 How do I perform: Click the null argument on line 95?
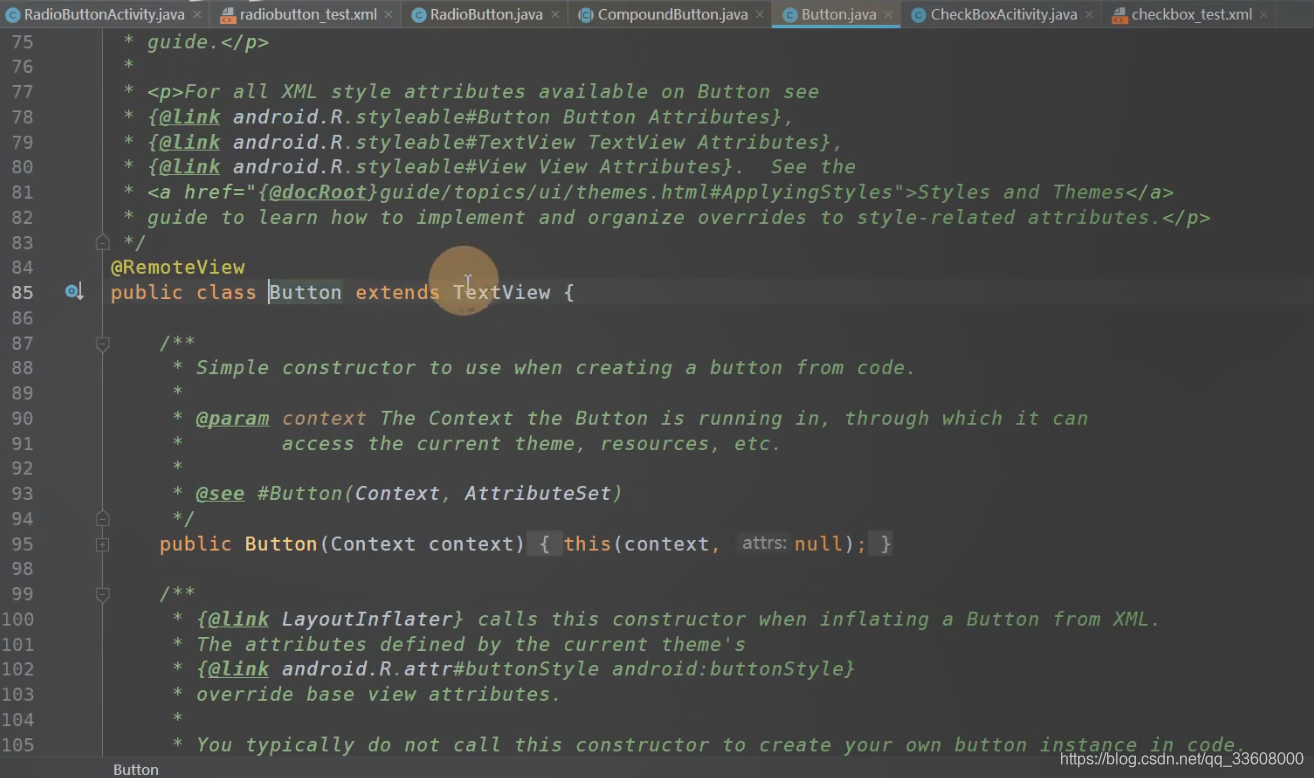coord(819,544)
